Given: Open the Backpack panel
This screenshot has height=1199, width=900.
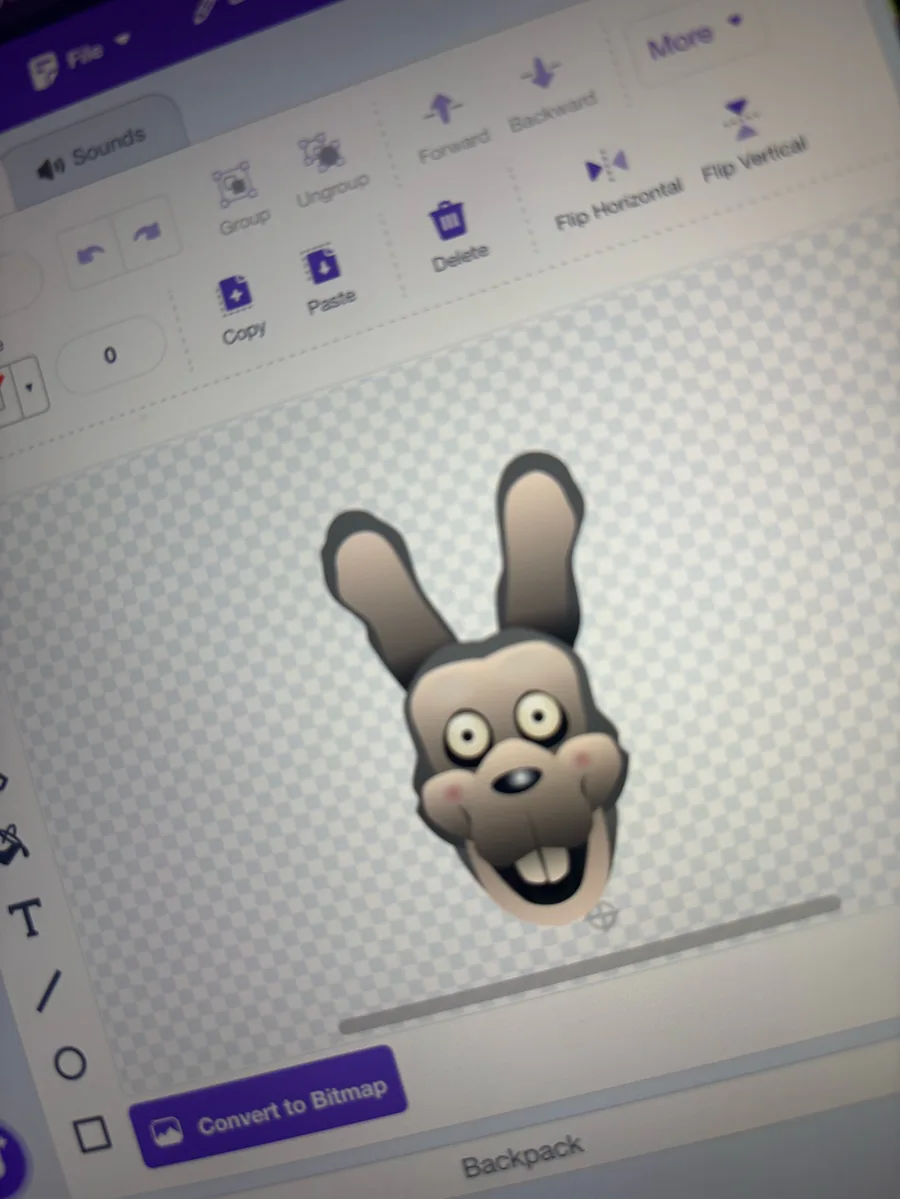Looking at the screenshot, I should click(x=521, y=1156).
